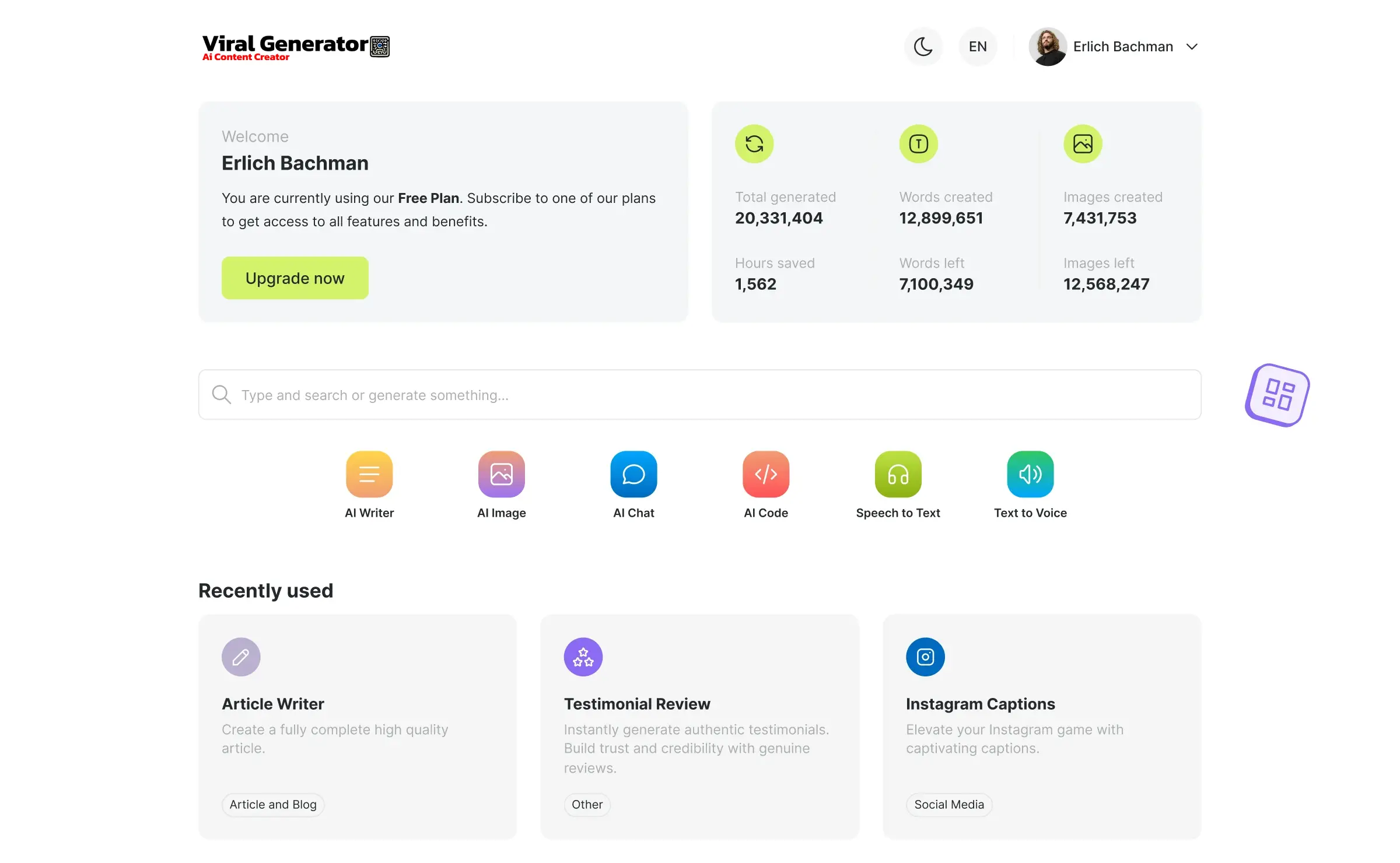The height and width of the screenshot is (863, 1400).
Task: Click the Article Writer card icon
Action: [x=240, y=656]
